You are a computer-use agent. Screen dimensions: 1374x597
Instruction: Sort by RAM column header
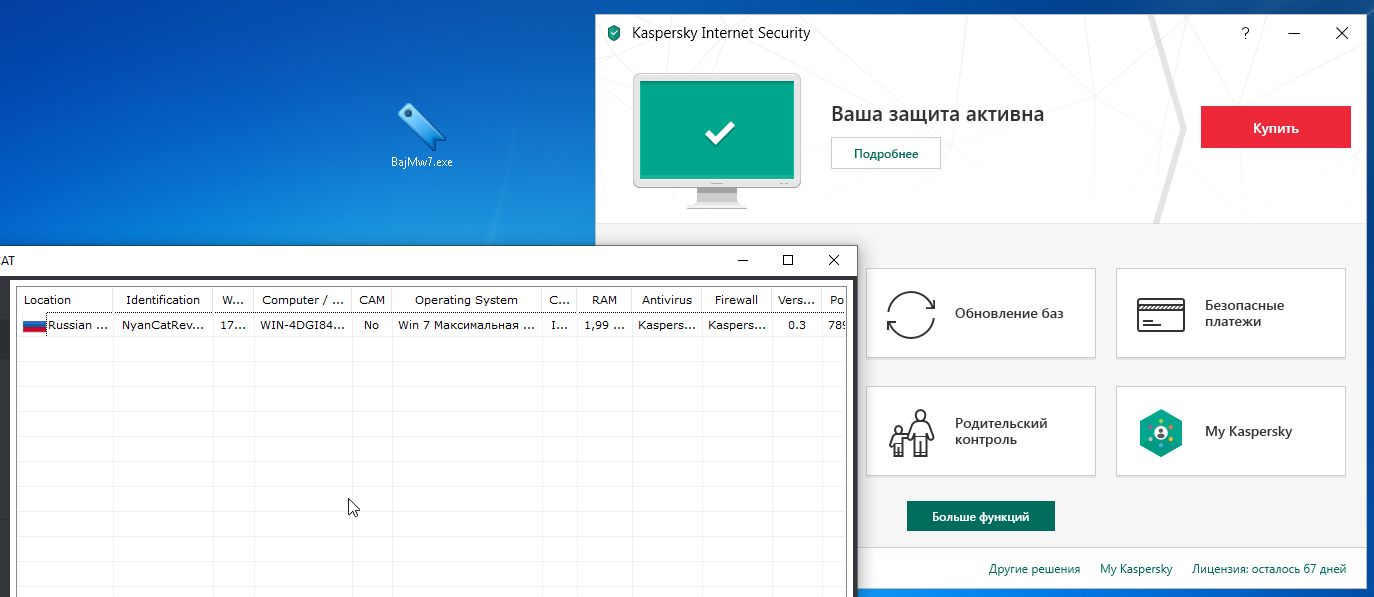click(x=604, y=300)
